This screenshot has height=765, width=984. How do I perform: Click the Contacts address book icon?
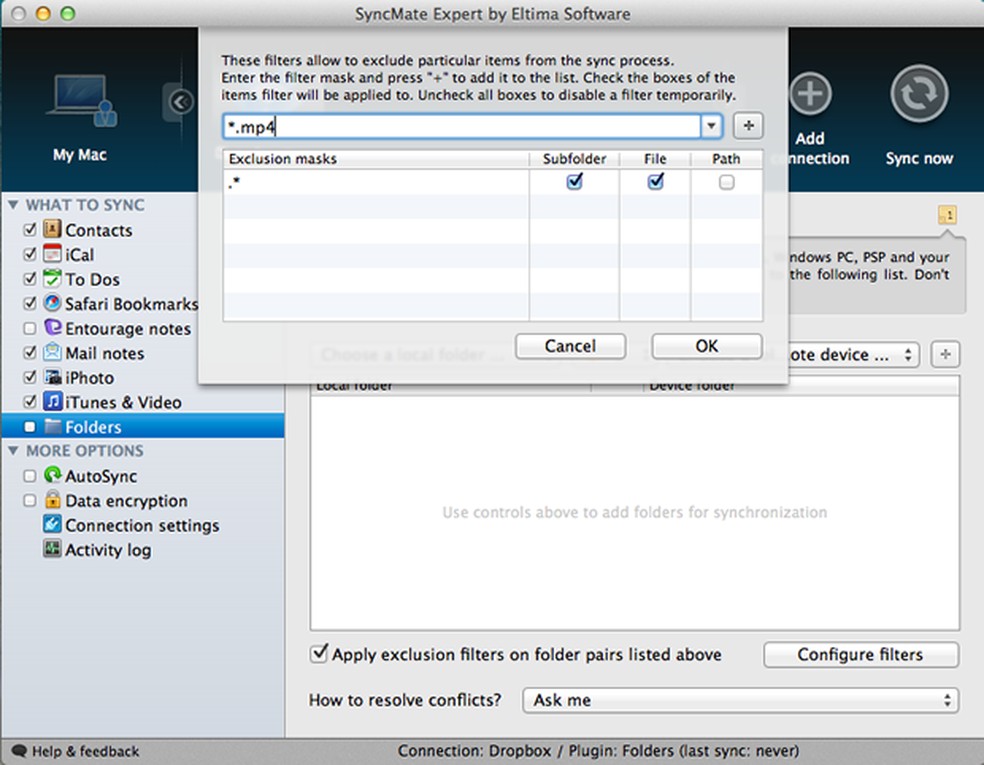(52, 229)
